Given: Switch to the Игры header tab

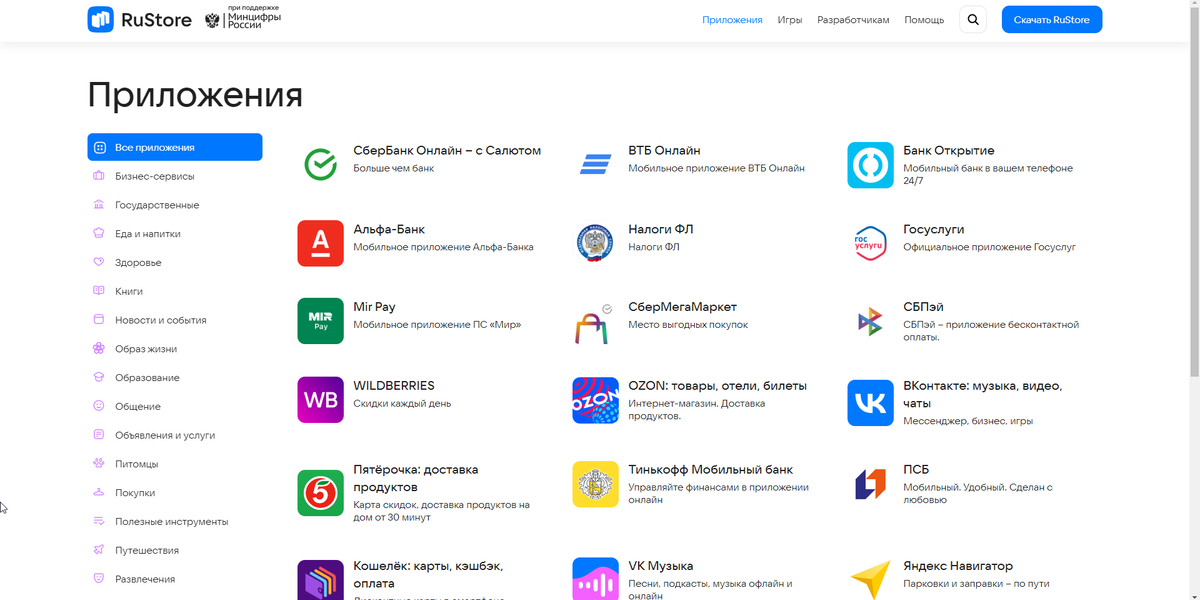Looking at the screenshot, I should (x=790, y=20).
